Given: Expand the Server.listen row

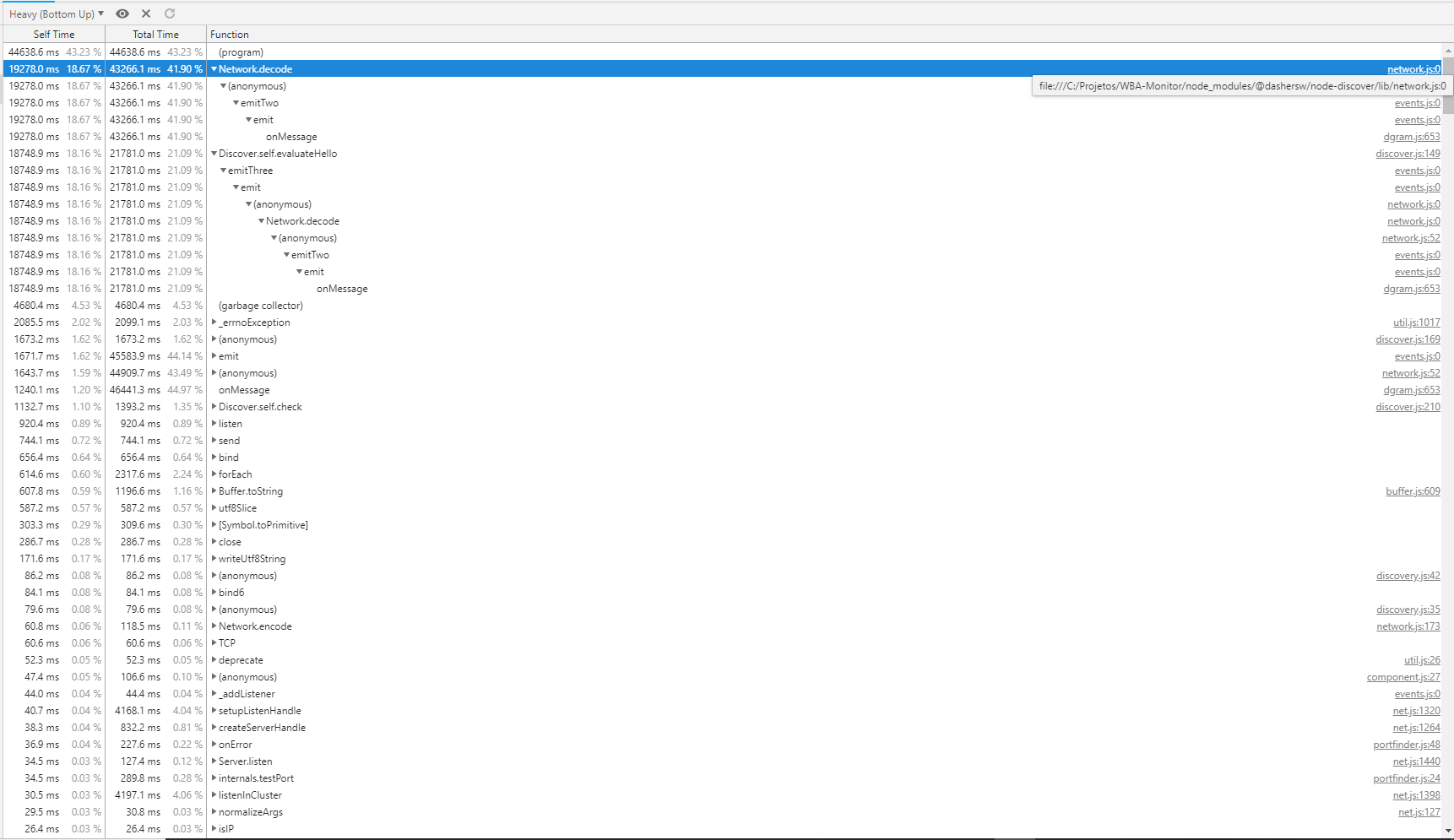Looking at the screenshot, I should [x=214, y=761].
